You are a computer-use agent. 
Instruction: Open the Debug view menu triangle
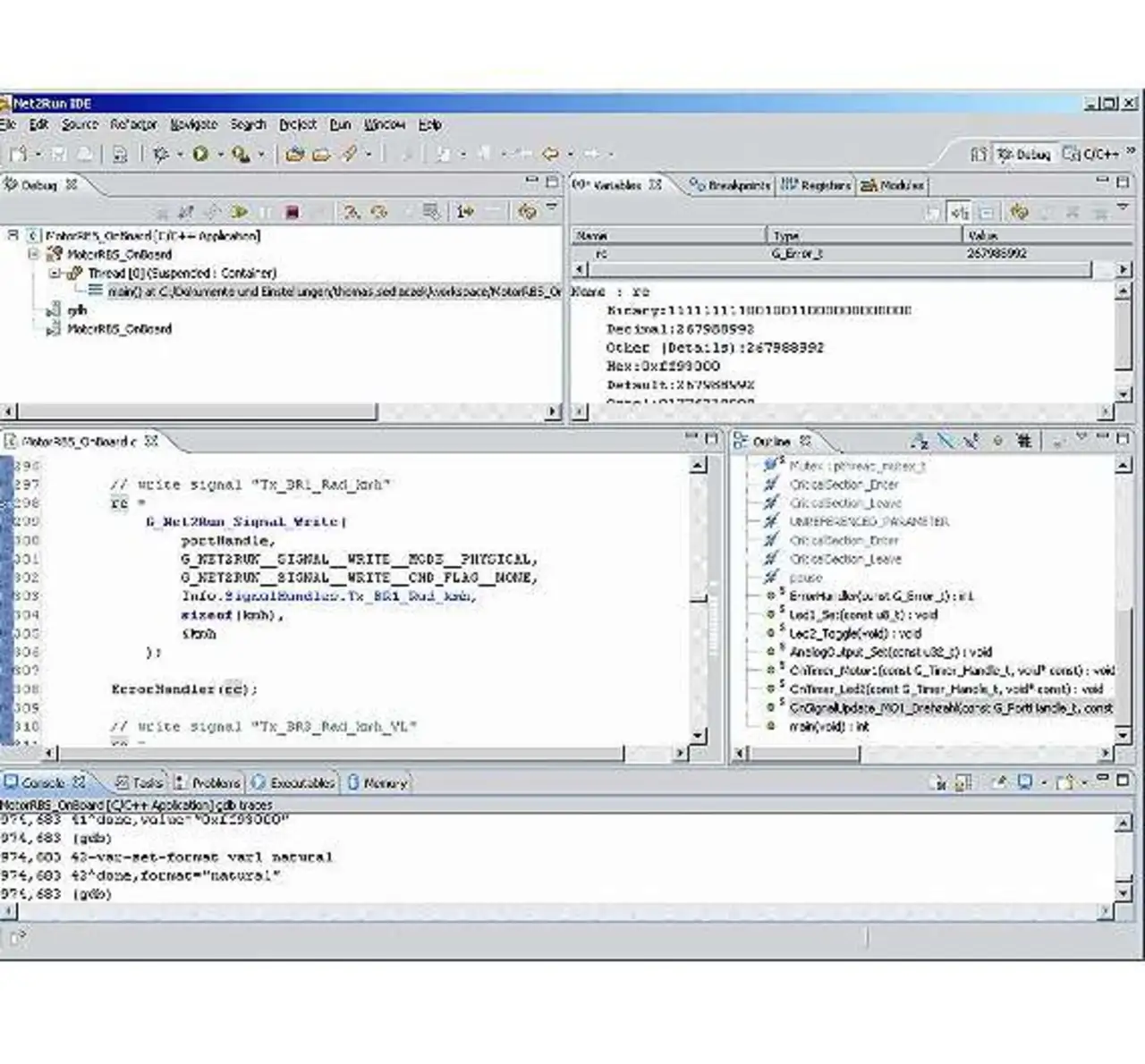click(x=552, y=207)
